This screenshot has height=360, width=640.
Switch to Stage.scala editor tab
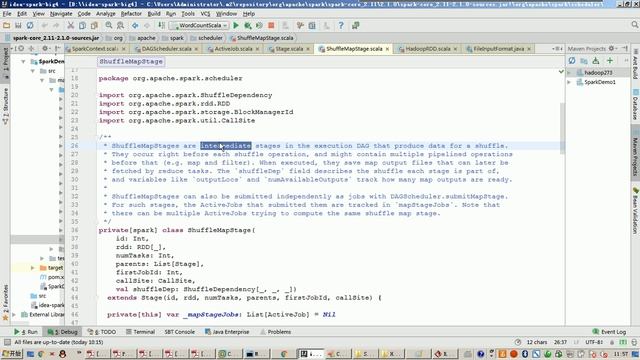(289, 49)
